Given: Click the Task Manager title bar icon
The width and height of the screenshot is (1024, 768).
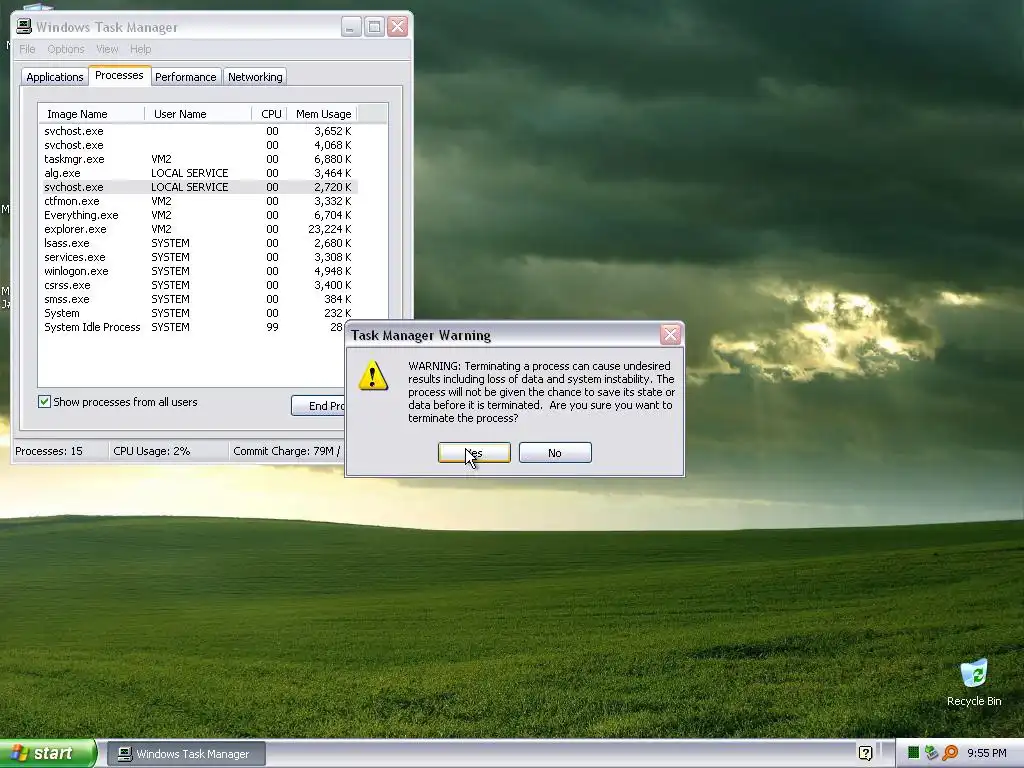Looking at the screenshot, I should [24, 26].
